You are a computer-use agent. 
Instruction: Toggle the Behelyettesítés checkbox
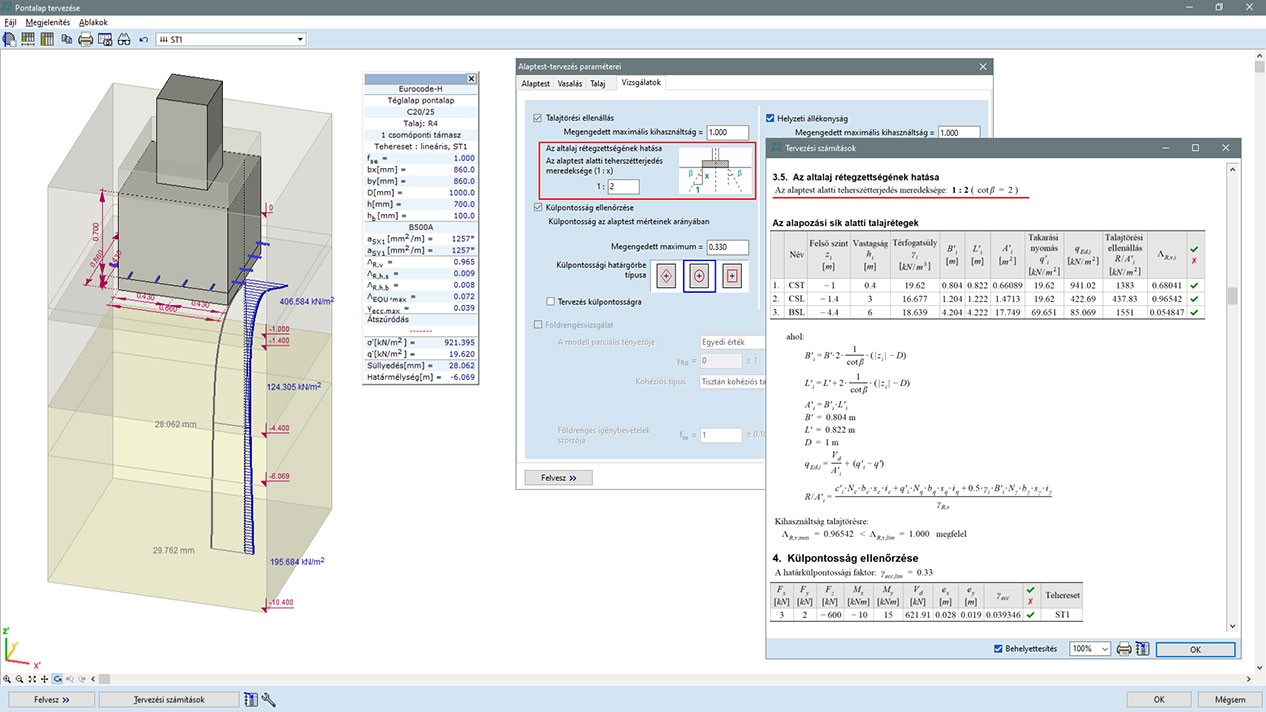(1000, 649)
